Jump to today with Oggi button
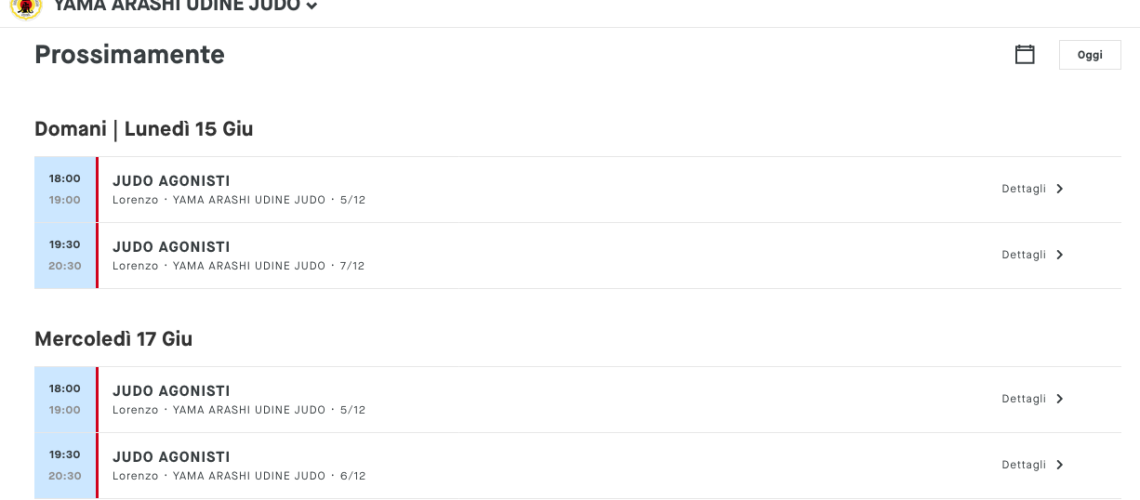Image resolution: width=1140 pixels, height=500 pixels. 1090,55
